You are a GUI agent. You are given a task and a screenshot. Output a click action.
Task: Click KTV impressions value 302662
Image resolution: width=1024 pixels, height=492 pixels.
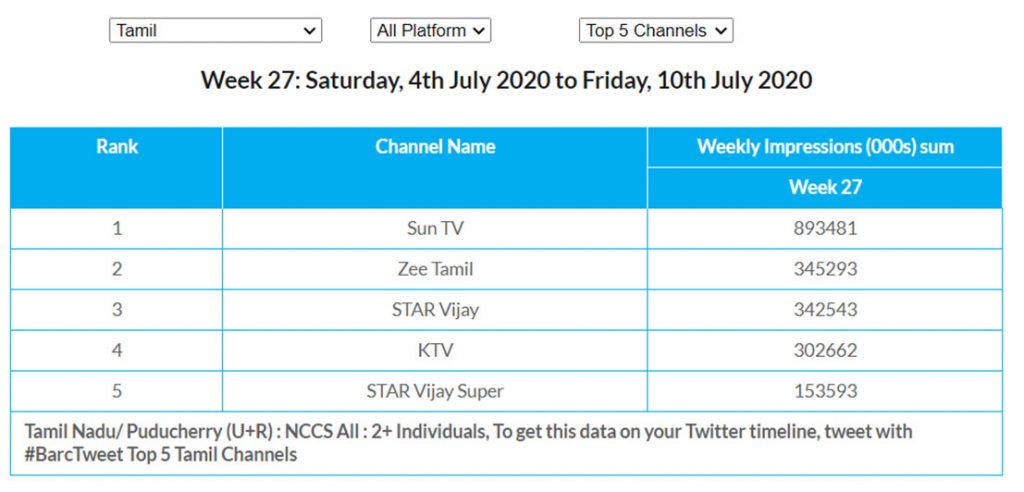pyautogui.click(x=825, y=351)
